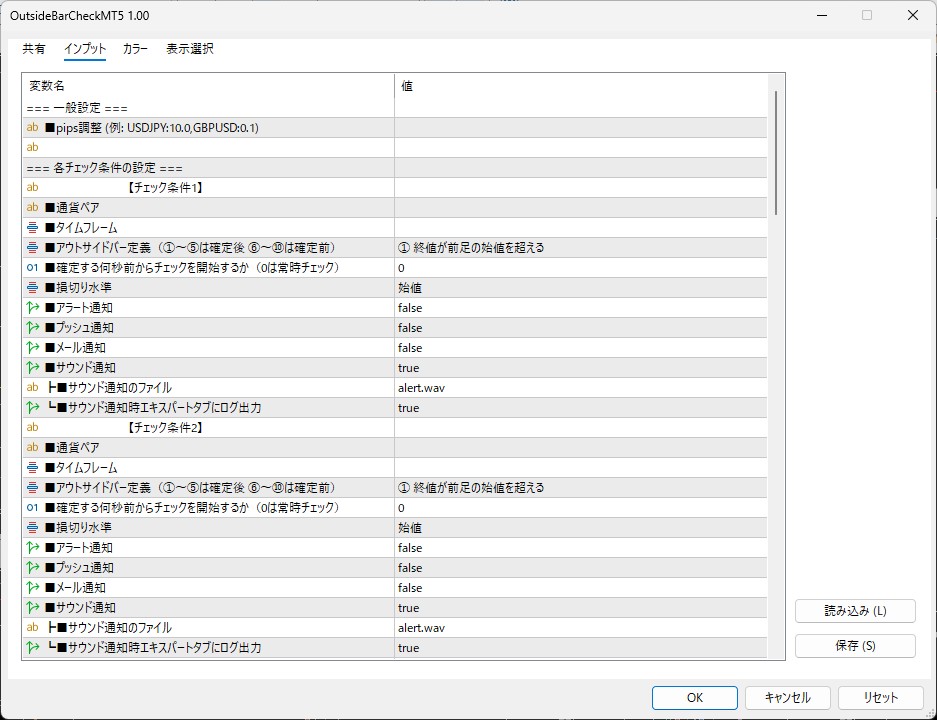Click the integer 01 icon in チェック条件1 section
937x720 pixels.
[33, 267]
